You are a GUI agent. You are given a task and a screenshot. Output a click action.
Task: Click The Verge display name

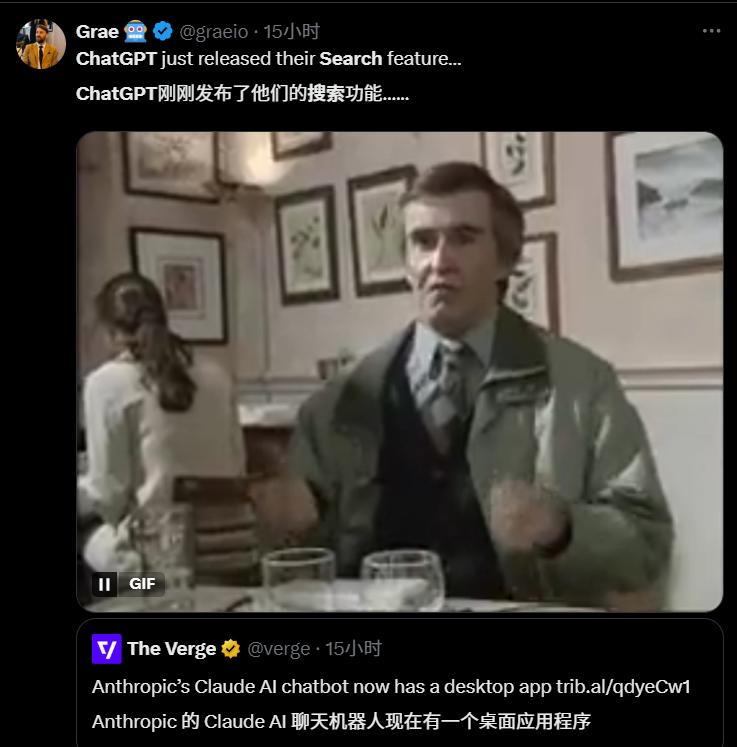click(x=172, y=648)
